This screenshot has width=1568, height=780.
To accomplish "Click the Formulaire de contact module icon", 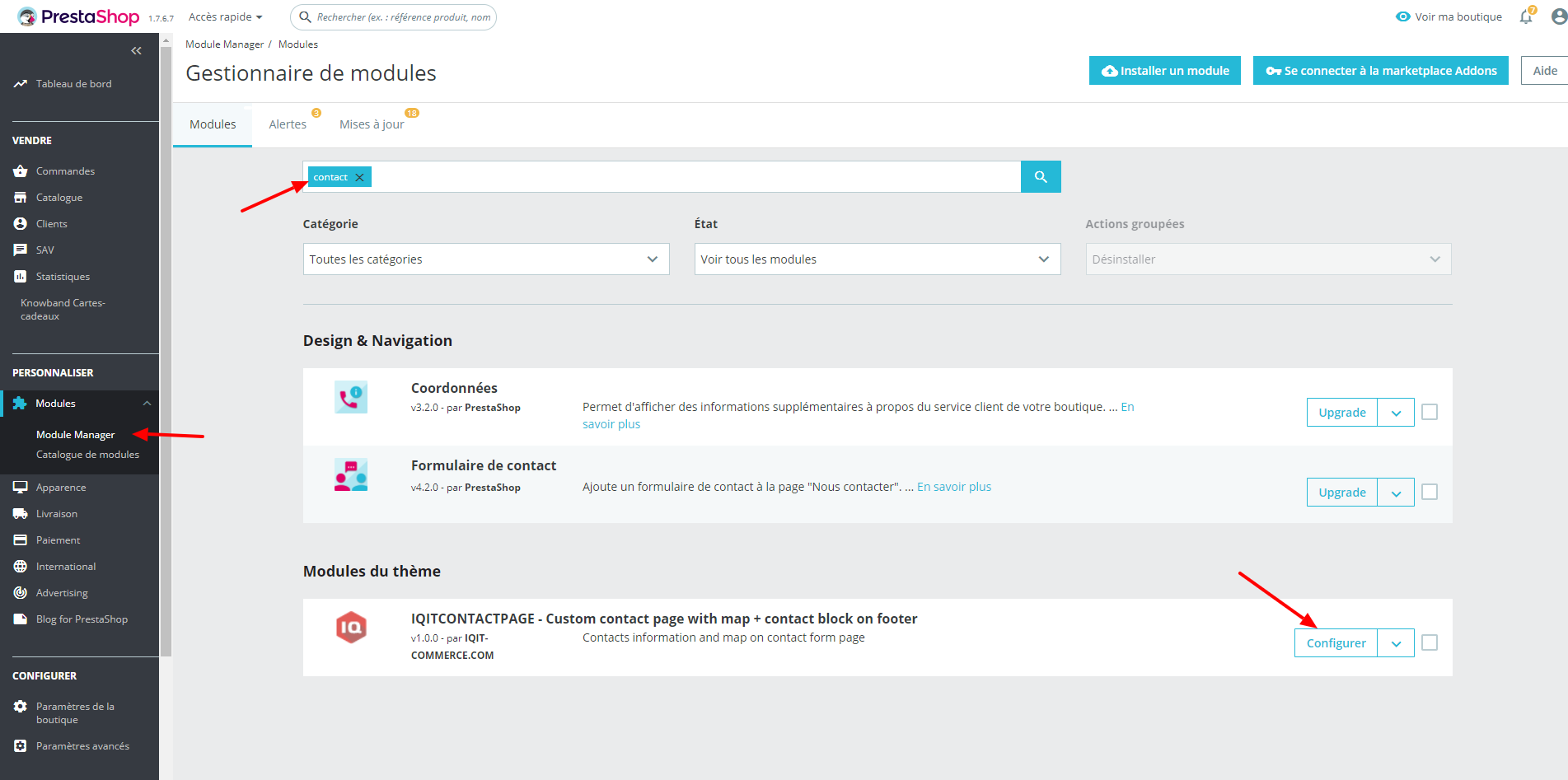I will tap(351, 475).
